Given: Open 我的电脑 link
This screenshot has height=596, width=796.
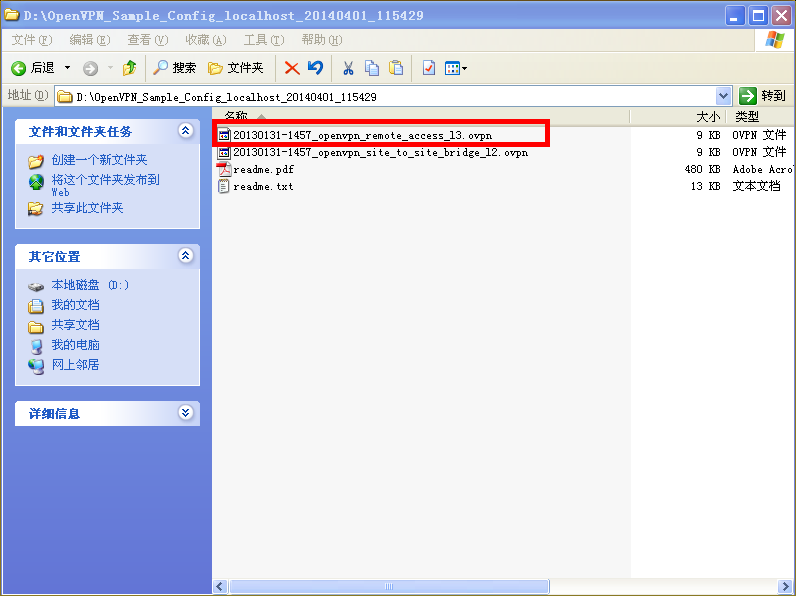Looking at the screenshot, I should pos(75,345).
